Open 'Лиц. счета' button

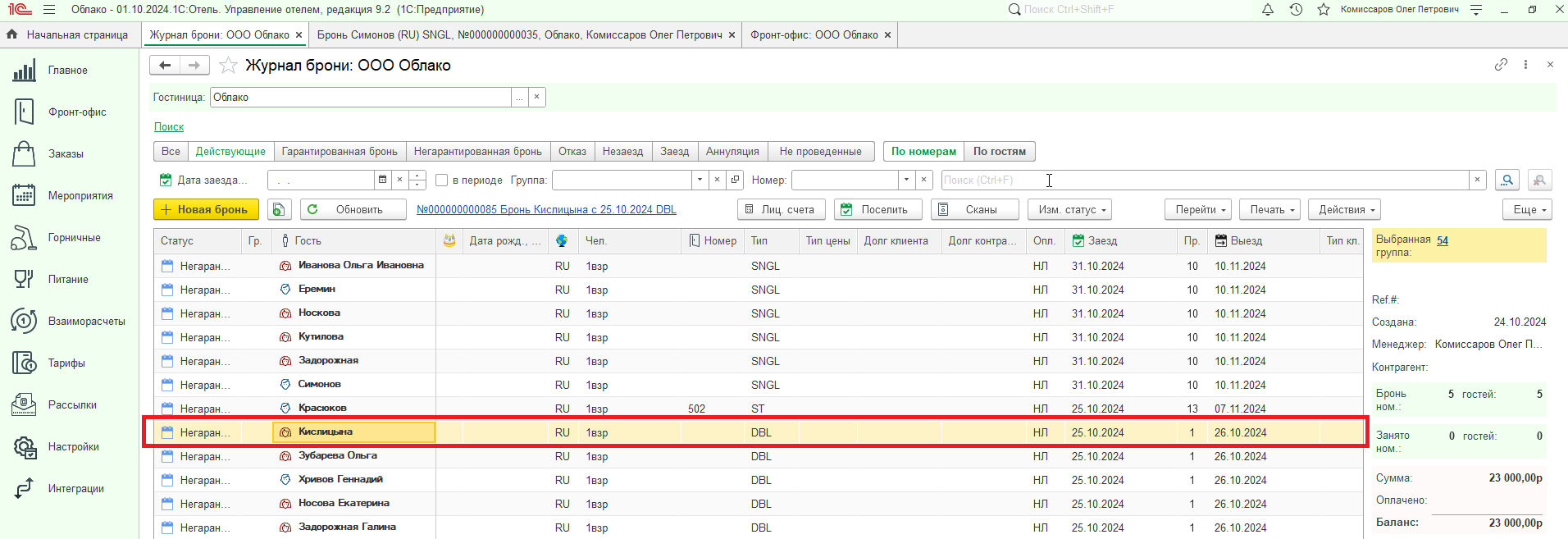pyautogui.click(x=782, y=209)
